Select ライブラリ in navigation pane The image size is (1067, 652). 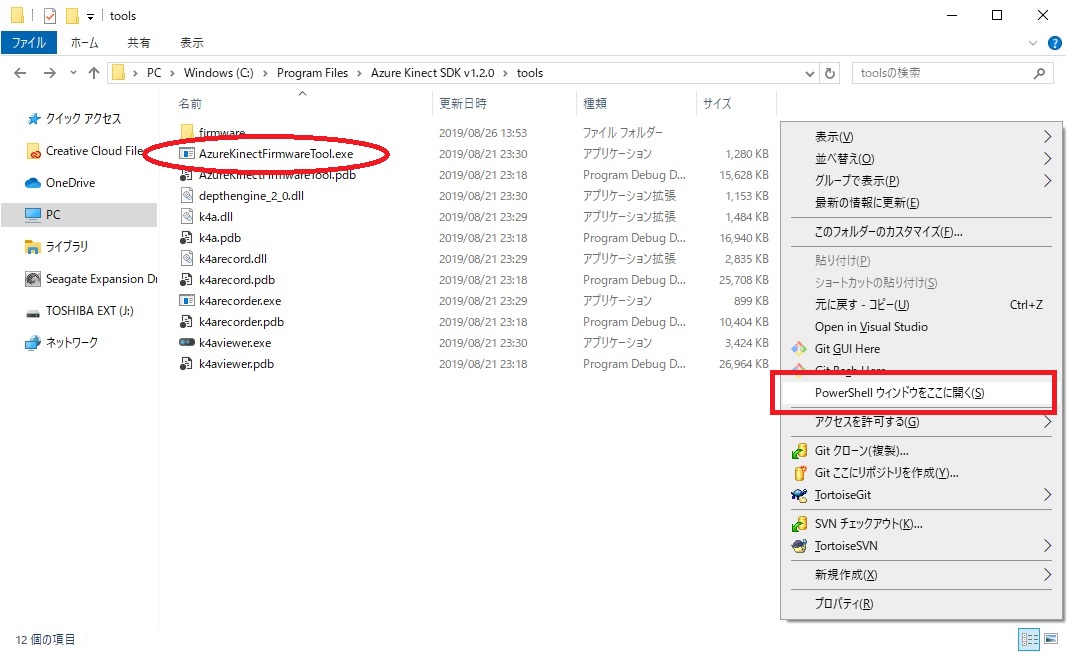[66, 246]
